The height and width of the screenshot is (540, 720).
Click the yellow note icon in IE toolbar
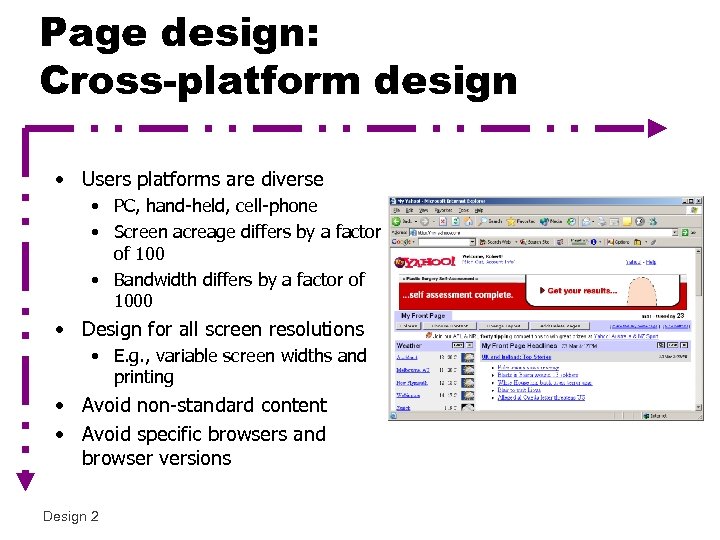tap(627, 221)
